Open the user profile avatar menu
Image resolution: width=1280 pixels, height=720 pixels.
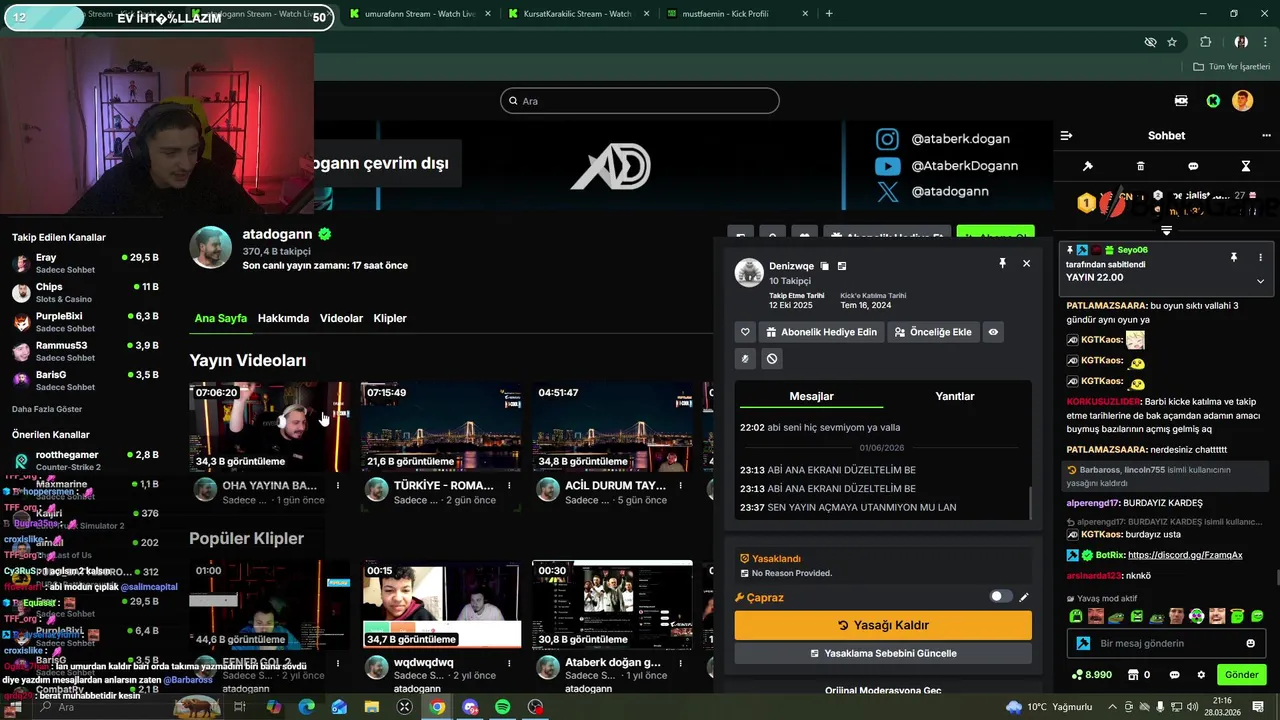pos(1242,101)
